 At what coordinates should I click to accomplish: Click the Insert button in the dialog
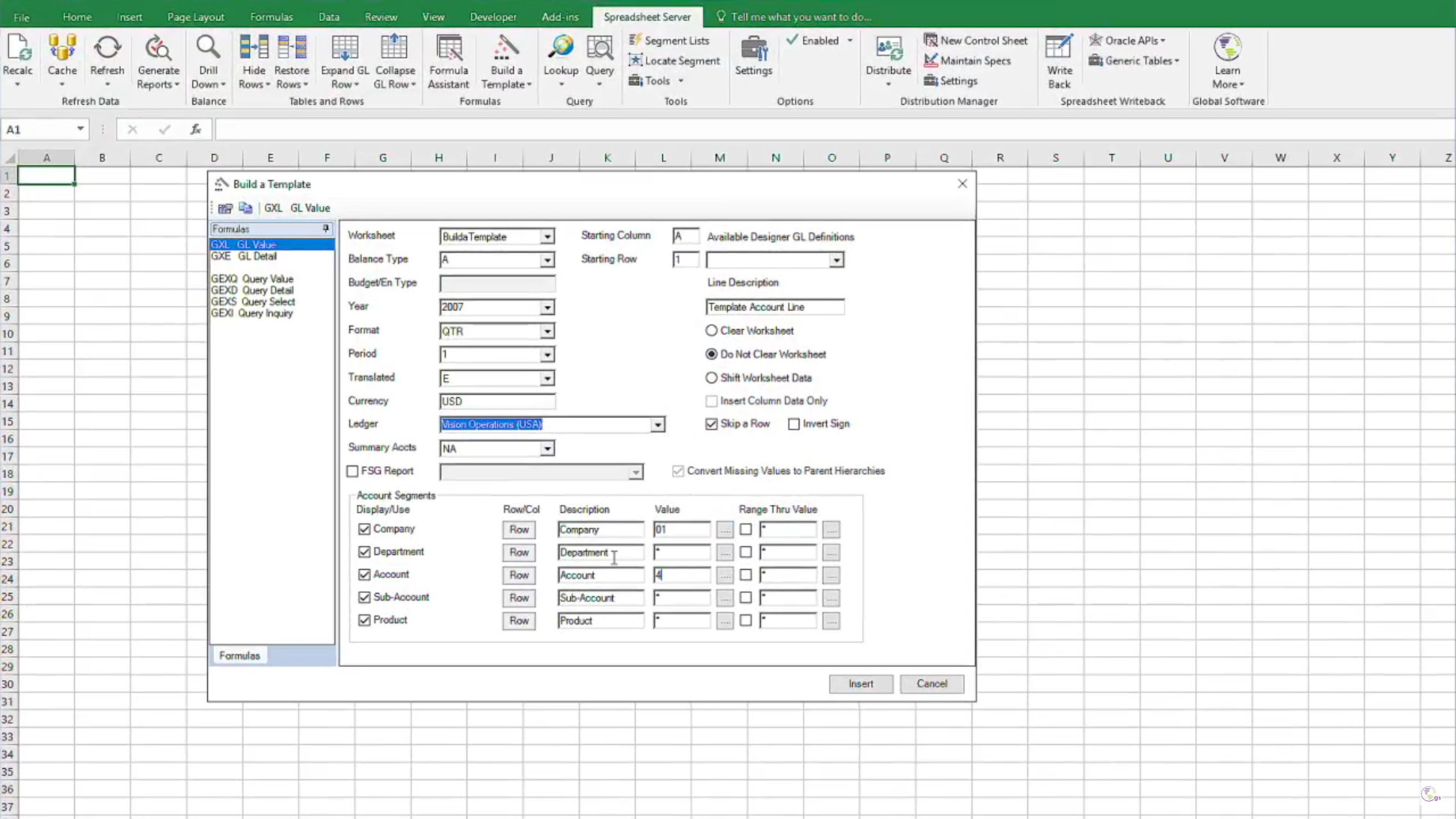[x=860, y=684]
